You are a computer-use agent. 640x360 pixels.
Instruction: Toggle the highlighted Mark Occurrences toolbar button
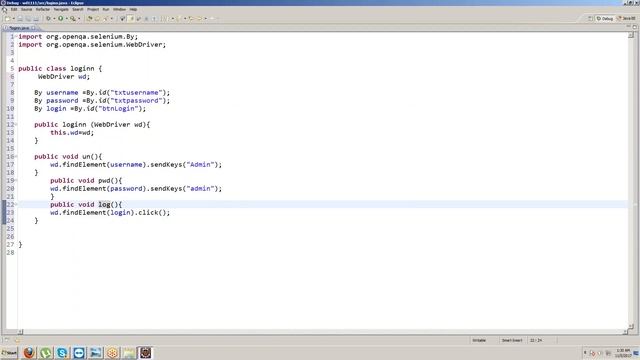tap(131, 18)
